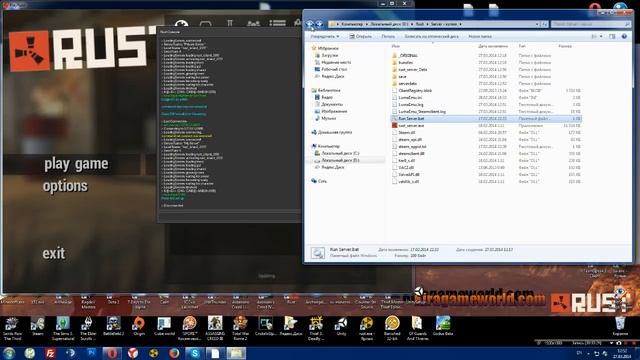The width and height of the screenshot is (640, 360).
Task: Sort by the Тип column header
Action: point(522,46)
